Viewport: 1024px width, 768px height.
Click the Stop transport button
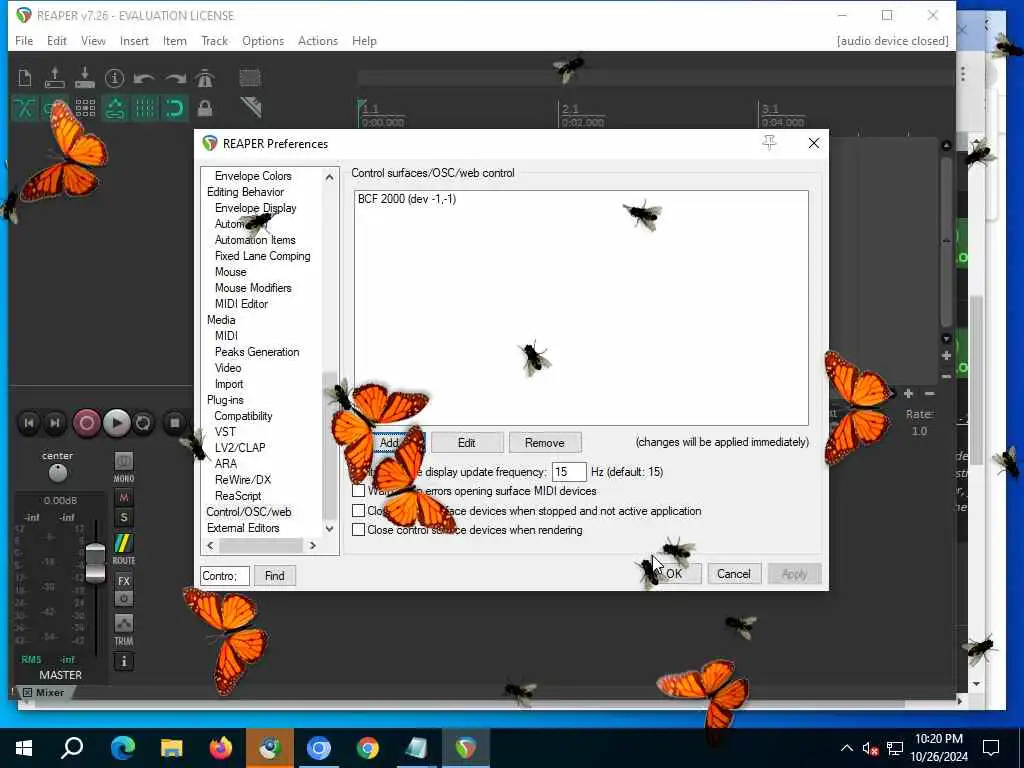[x=174, y=423]
